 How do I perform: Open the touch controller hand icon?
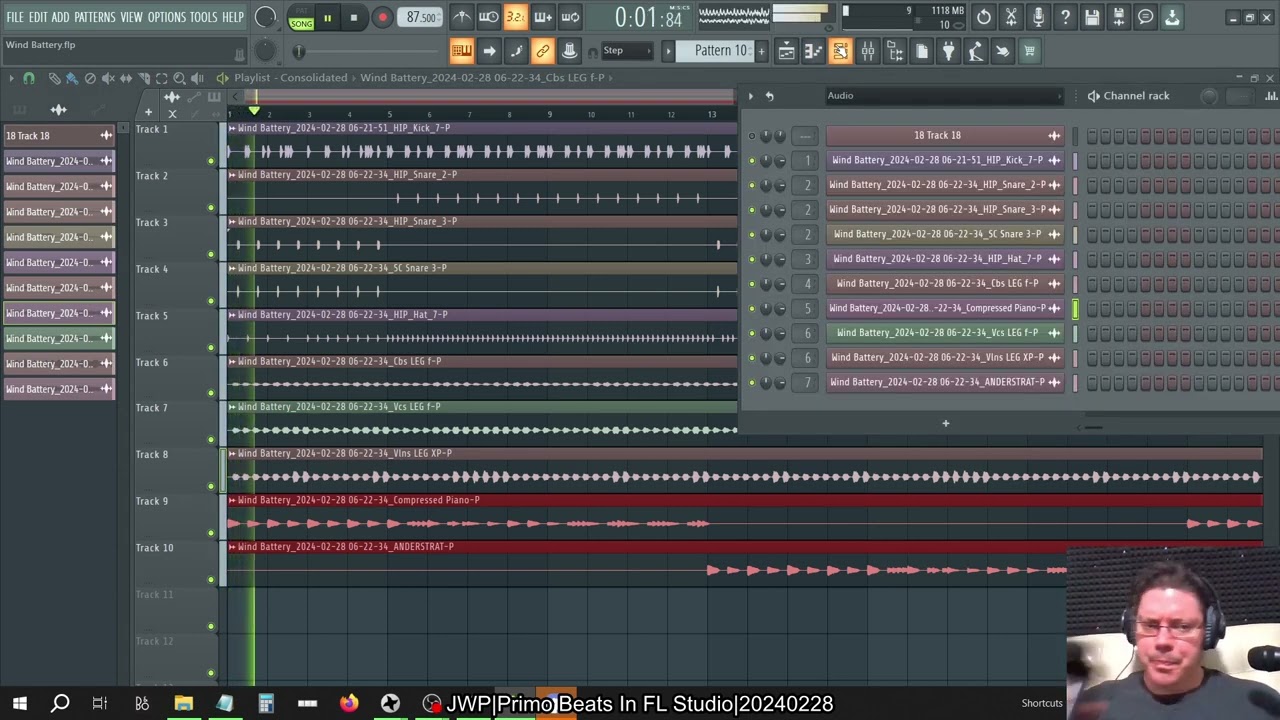(x=1003, y=51)
